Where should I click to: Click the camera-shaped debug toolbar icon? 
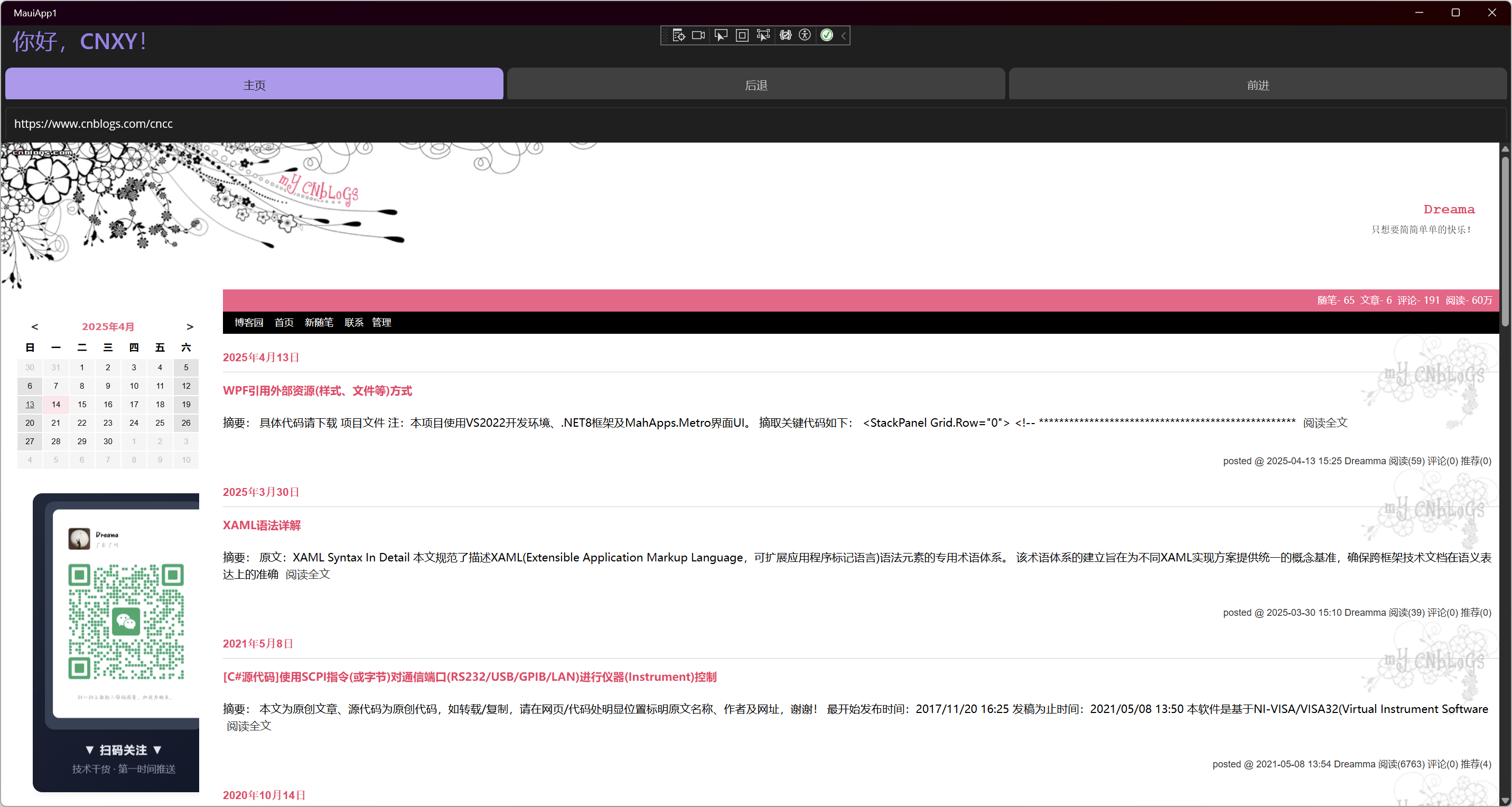(x=698, y=35)
